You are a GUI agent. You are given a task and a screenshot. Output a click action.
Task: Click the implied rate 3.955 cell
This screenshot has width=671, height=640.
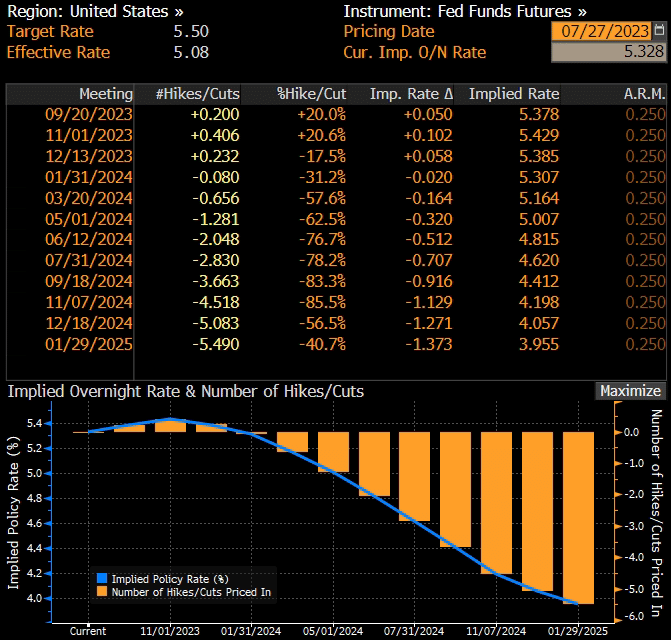(x=539, y=344)
